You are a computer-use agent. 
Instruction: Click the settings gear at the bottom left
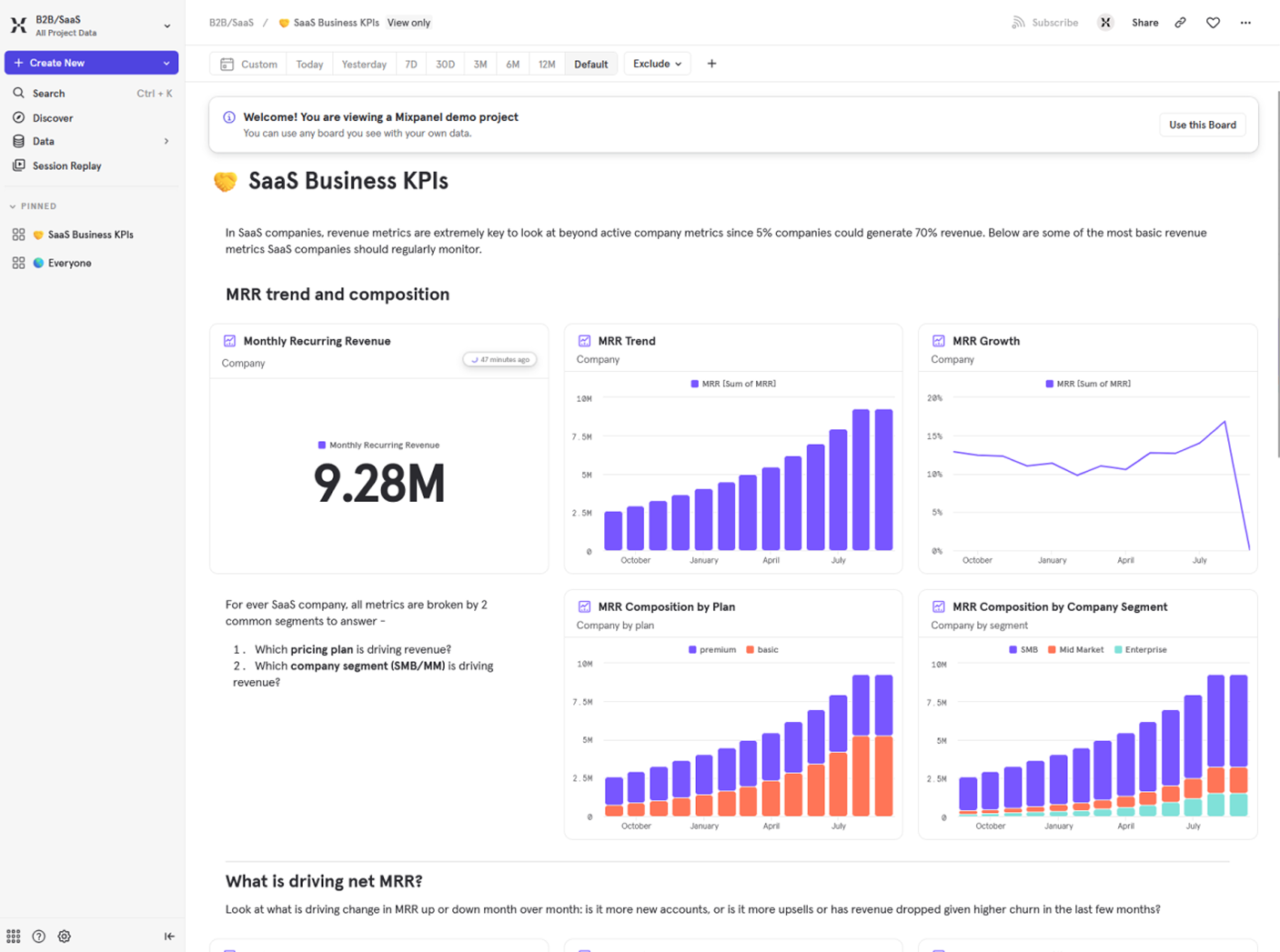coord(64,936)
